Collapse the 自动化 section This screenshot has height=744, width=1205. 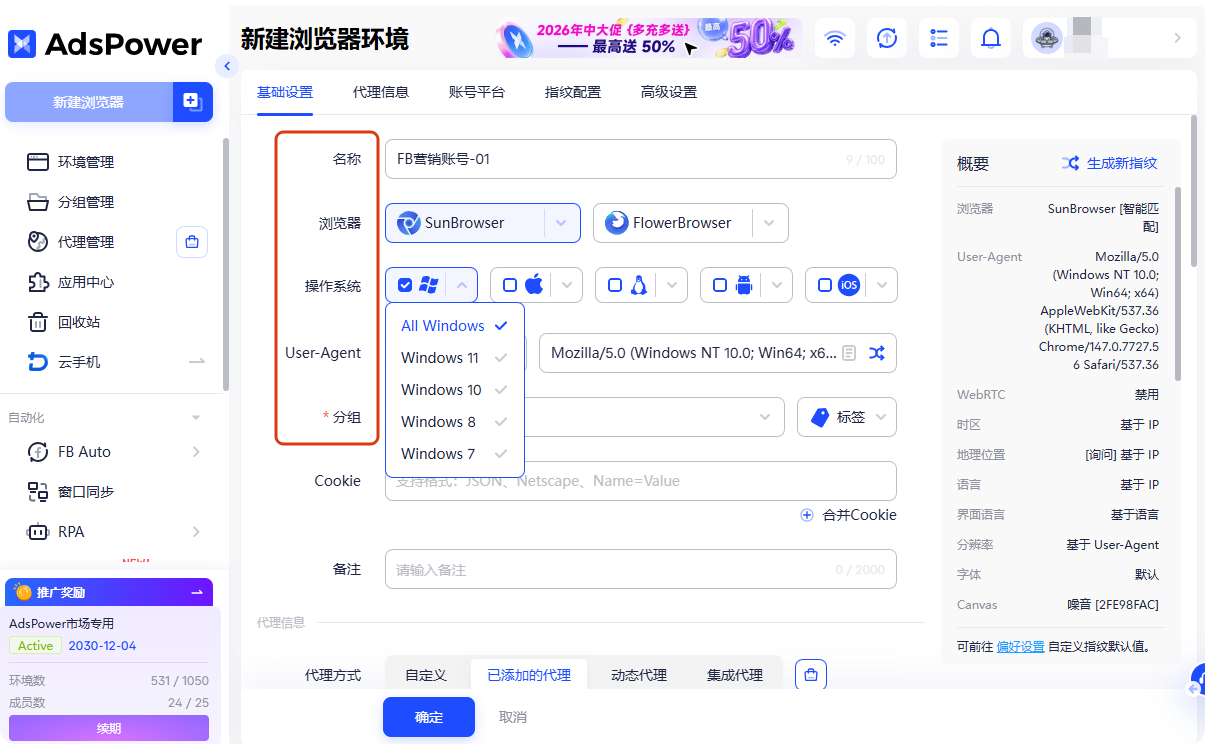click(x=196, y=418)
